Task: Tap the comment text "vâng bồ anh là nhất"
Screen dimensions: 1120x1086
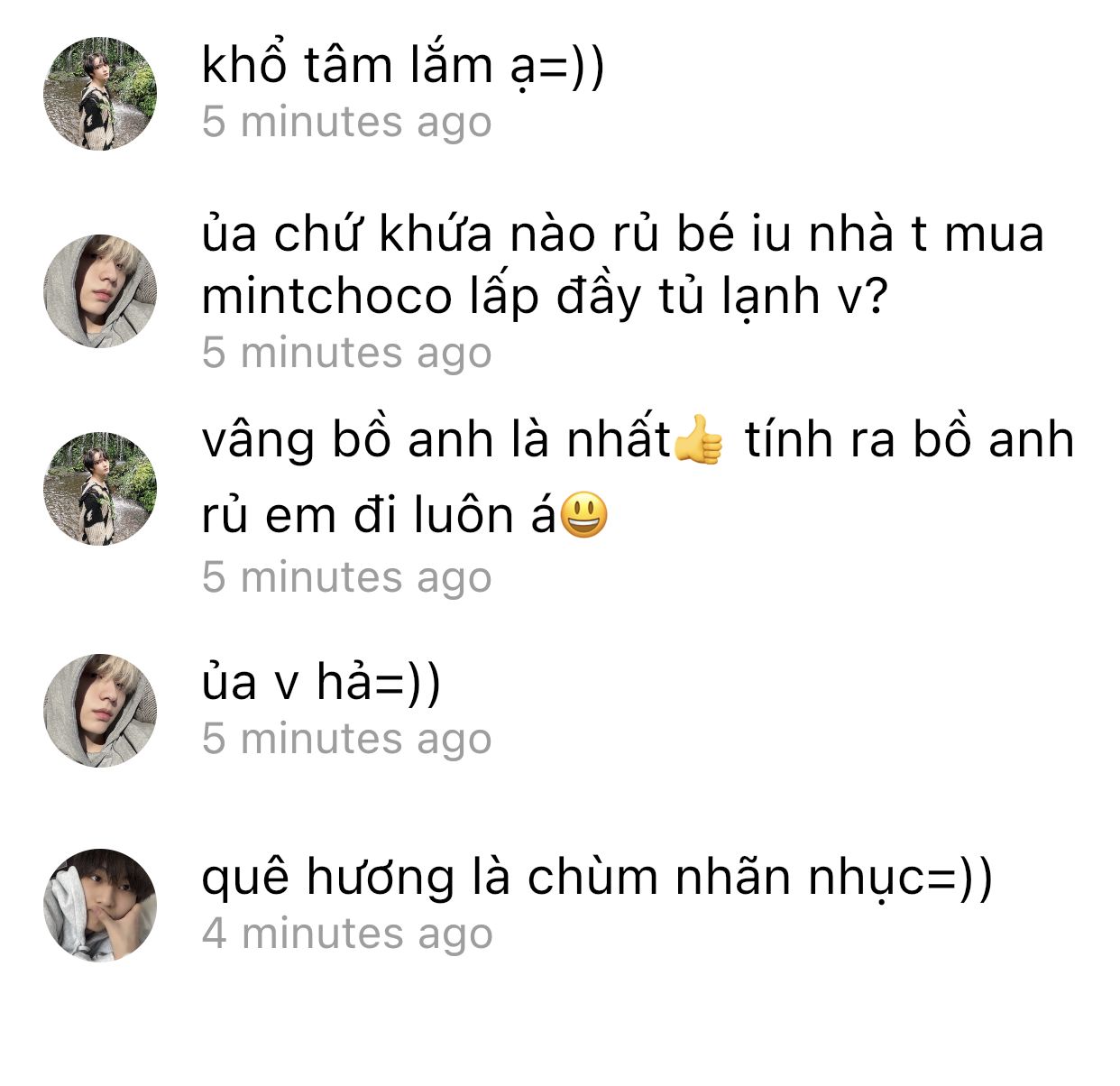Action: (x=436, y=441)
